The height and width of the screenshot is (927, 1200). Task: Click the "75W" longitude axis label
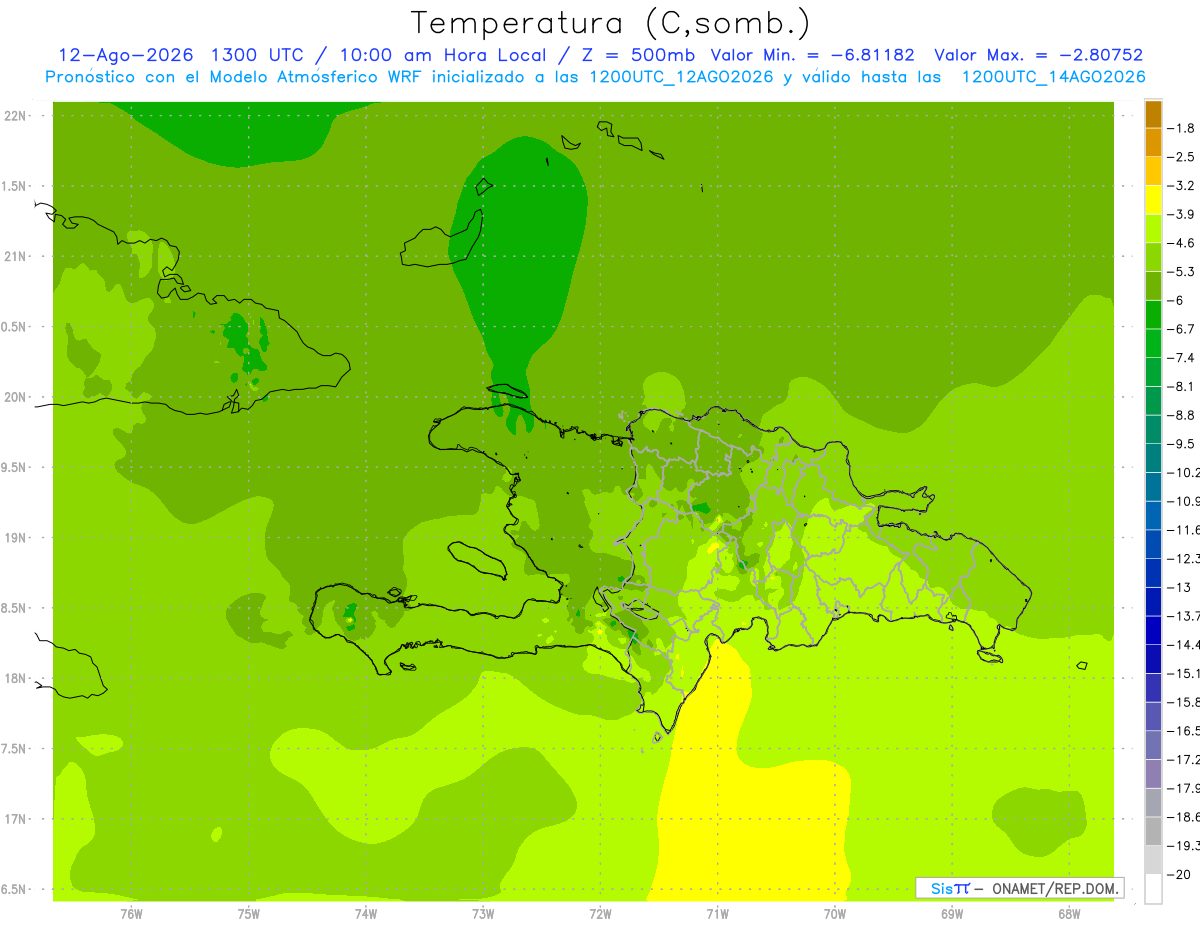tap(249, 914)
